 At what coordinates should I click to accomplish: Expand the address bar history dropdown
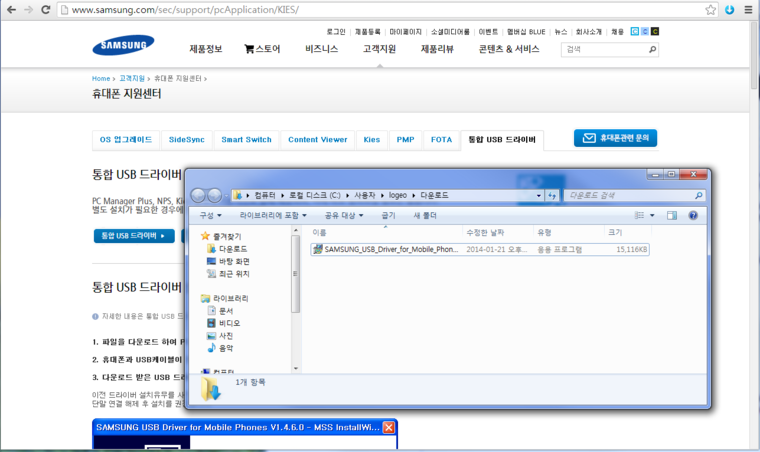point(538,196)
